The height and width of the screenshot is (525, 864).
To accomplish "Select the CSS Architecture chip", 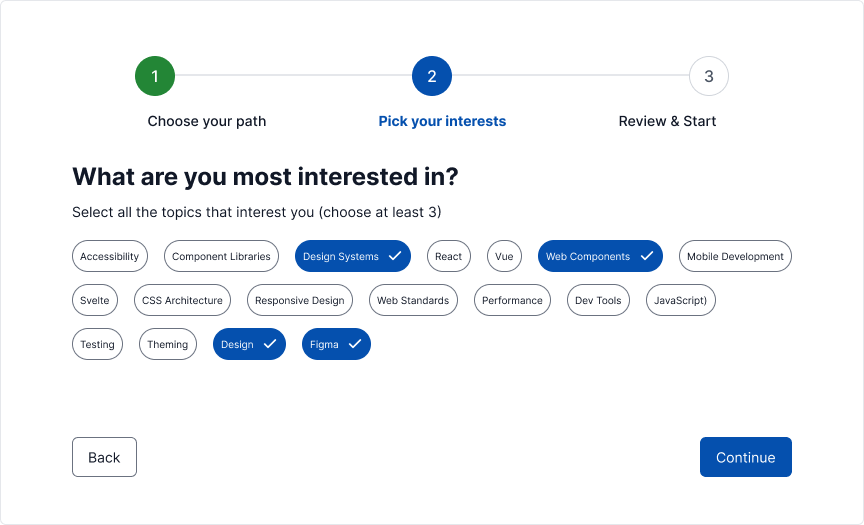I will 182,300.
